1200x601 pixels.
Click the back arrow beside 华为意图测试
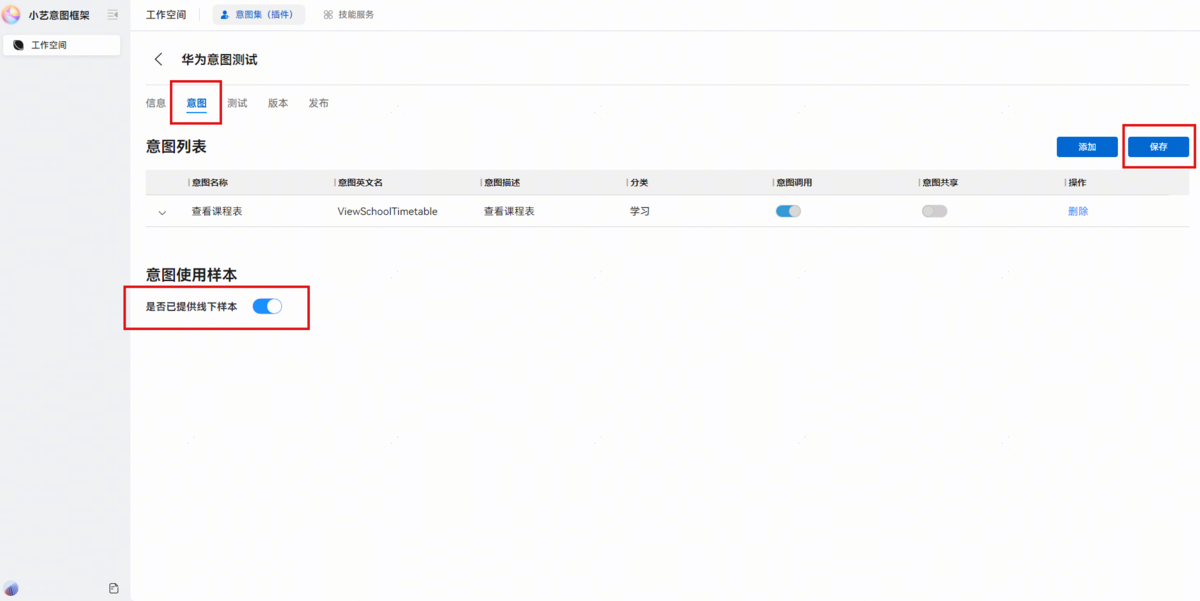(x=158, y=60)
